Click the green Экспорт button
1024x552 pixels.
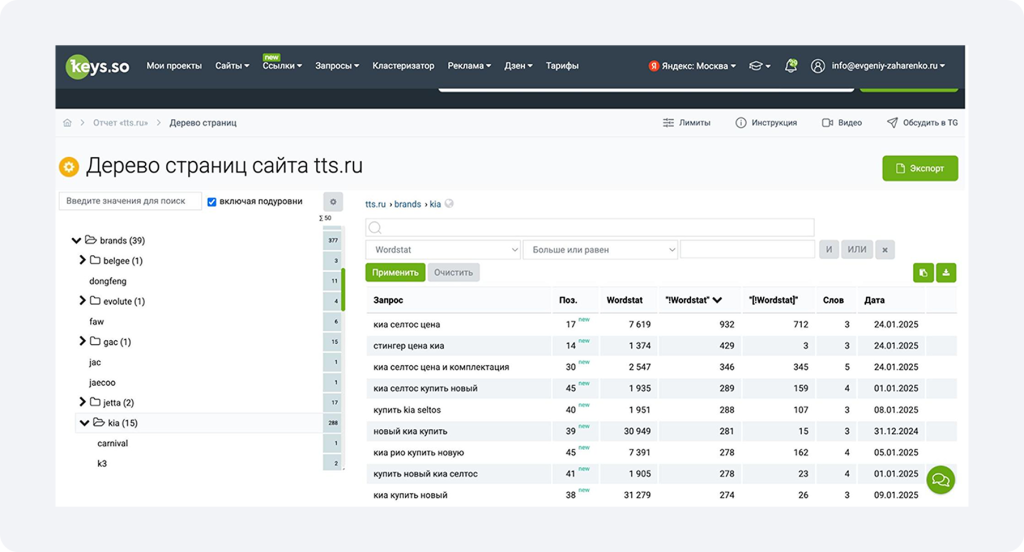[x=920, y=168]
